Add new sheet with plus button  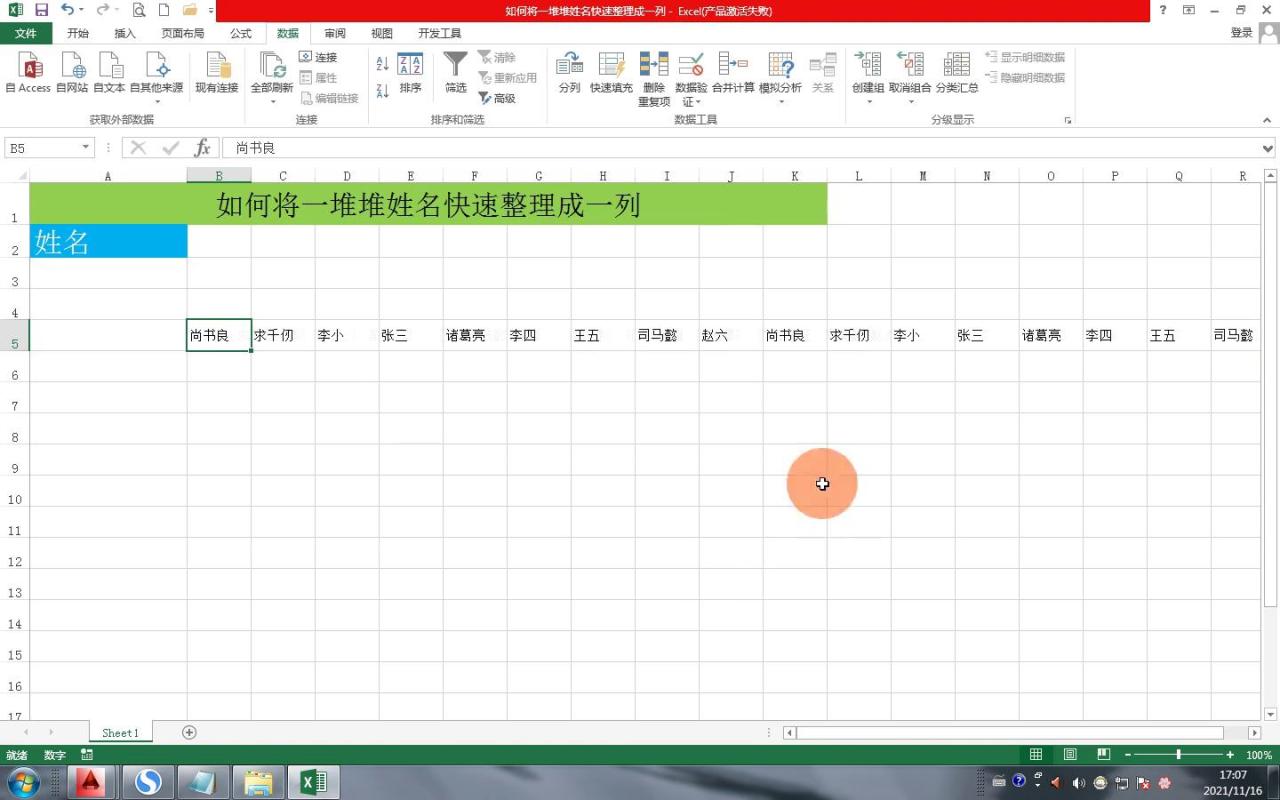[x=189, y=733]
